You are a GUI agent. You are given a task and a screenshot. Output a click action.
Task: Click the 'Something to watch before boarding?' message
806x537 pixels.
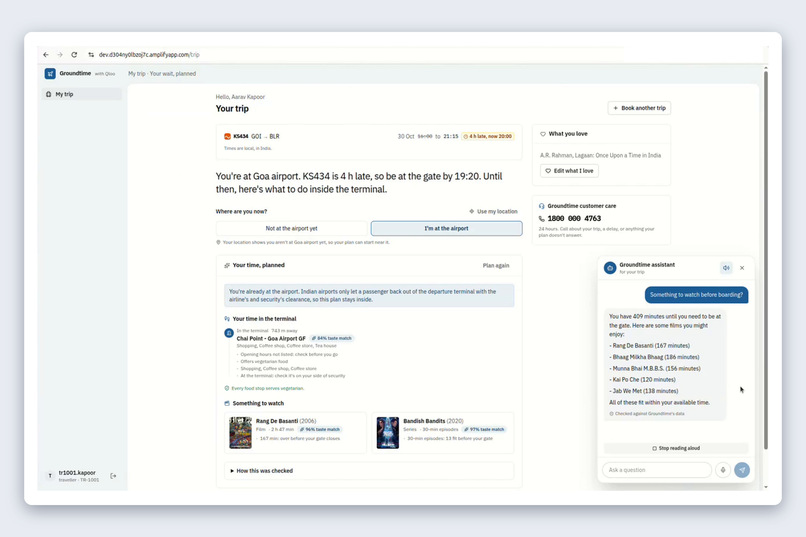[697, 295]
